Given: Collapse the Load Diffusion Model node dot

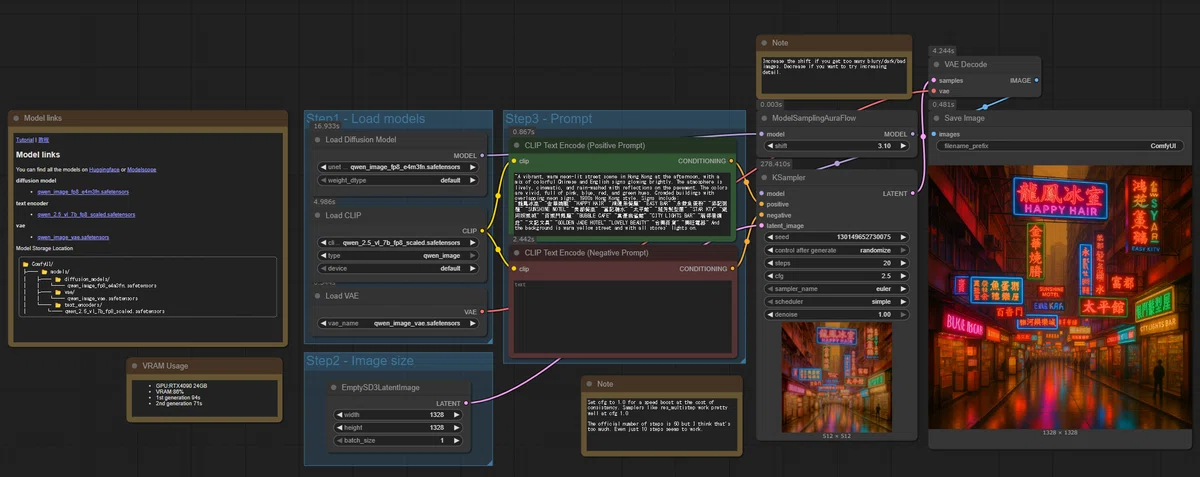Looking at the screenshot, I should [x=316, y=140].
